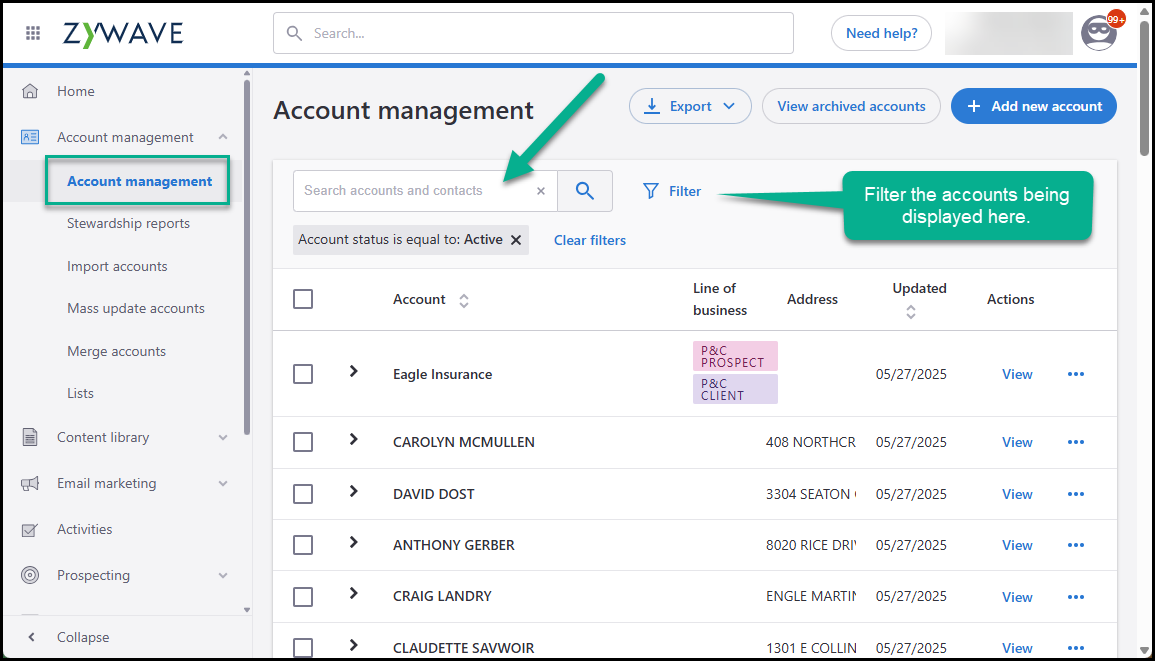The image size is (1155, 661).
Task: Click View archived accounts button
Action: pos(851,106)
